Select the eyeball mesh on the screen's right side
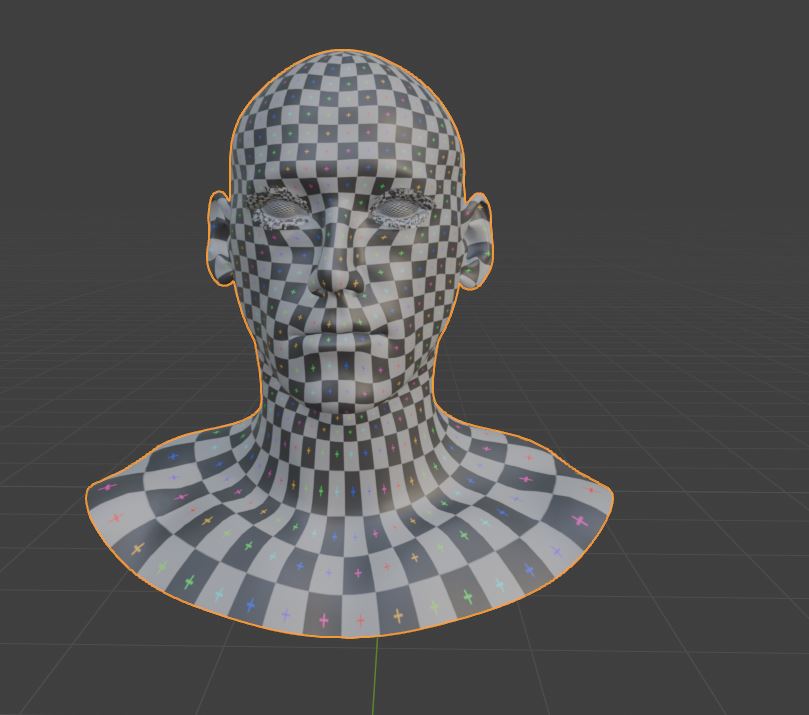 click(396, 208)
